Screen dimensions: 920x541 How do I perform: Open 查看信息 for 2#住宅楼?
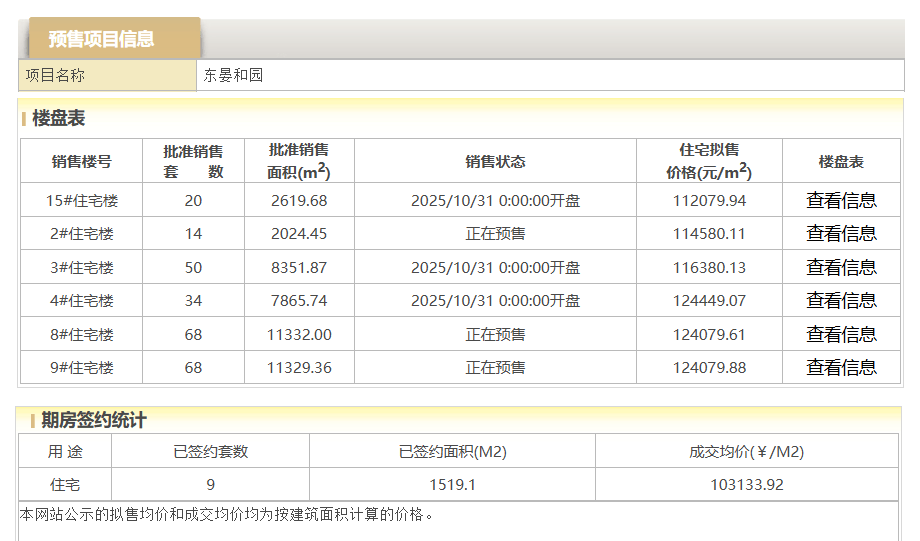click(x=841, y=234)
